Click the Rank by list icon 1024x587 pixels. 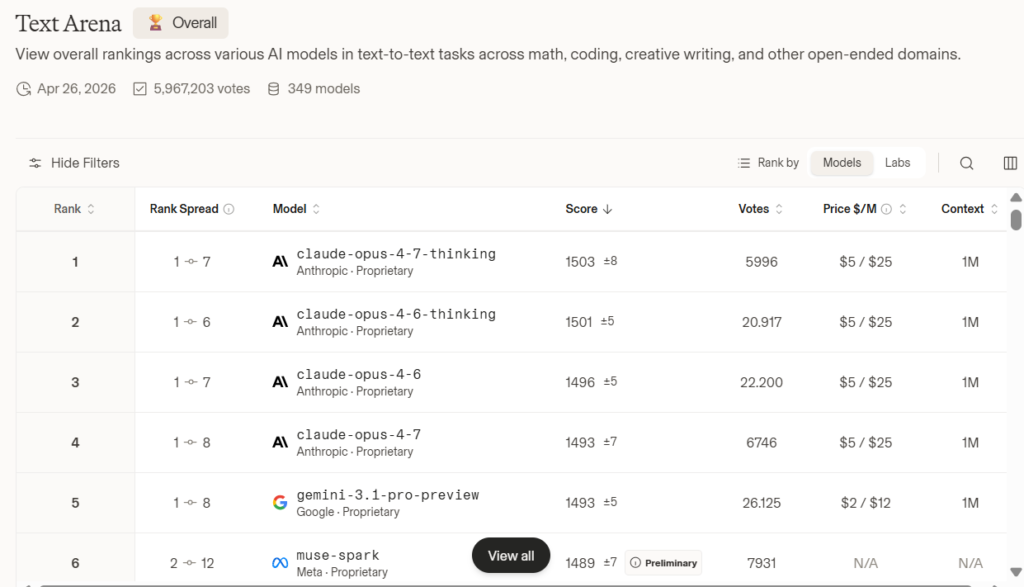(744, 163)
